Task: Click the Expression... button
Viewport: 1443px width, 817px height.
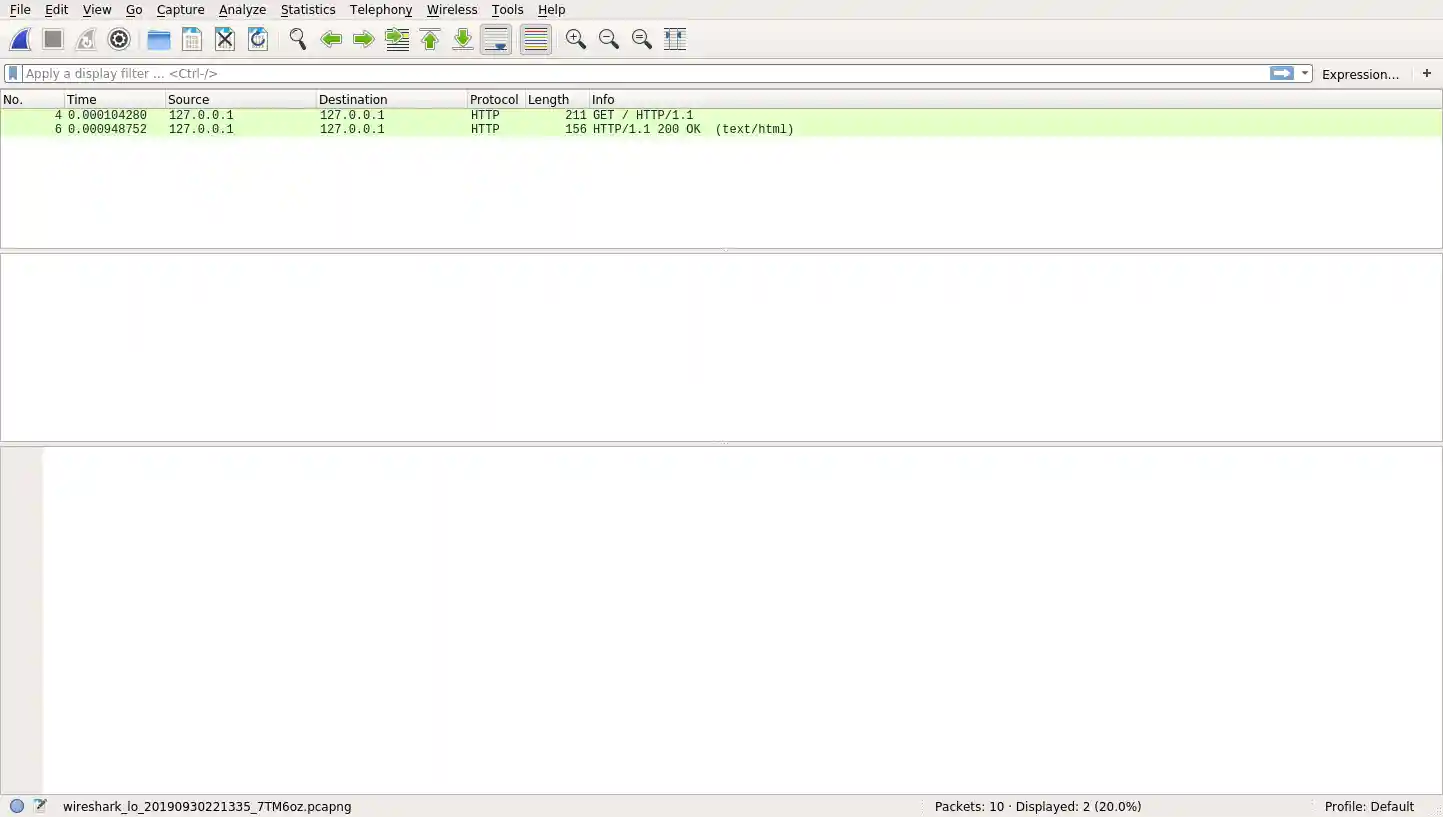Action: point(1360,73)
